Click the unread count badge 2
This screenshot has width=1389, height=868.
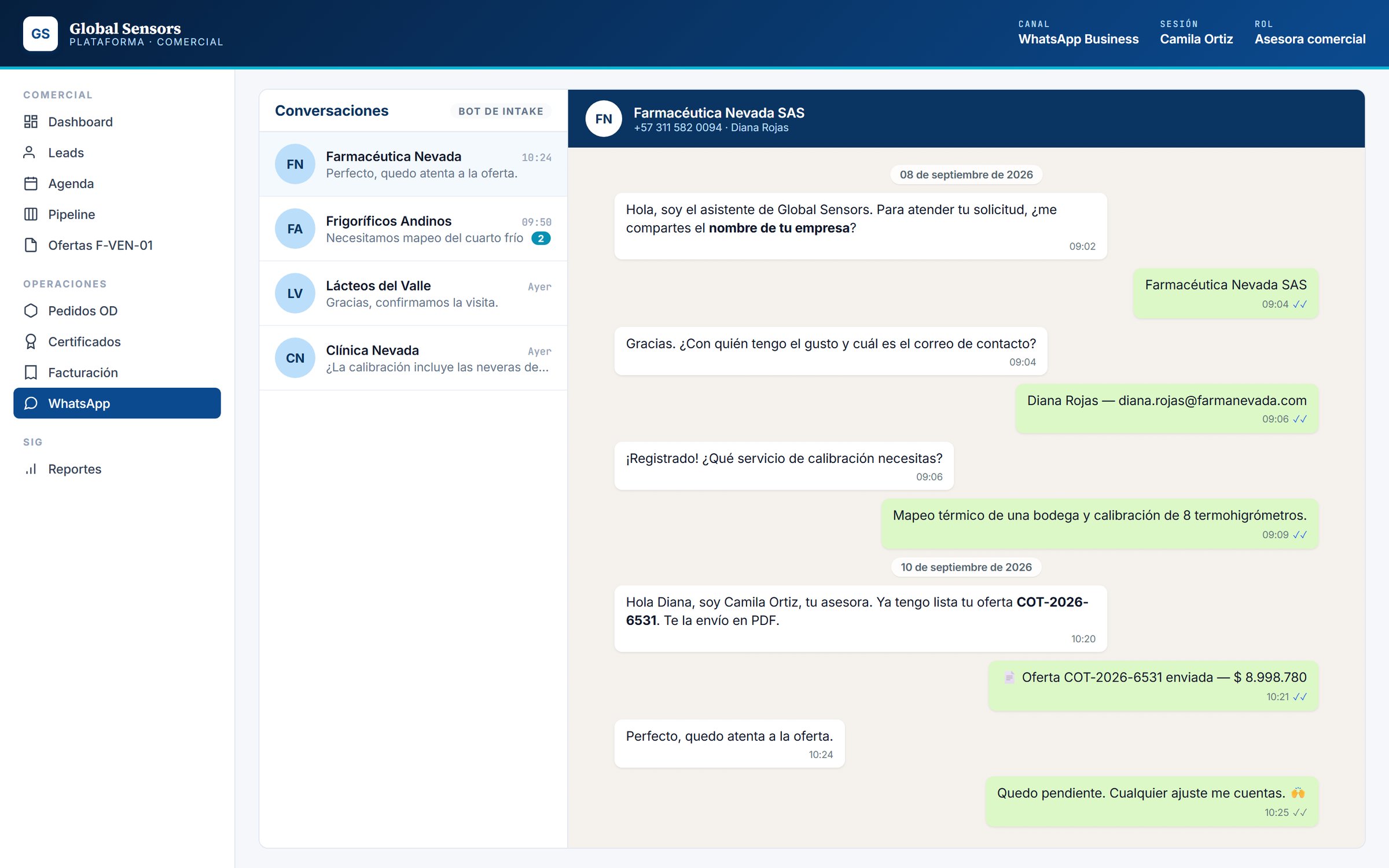541,238
